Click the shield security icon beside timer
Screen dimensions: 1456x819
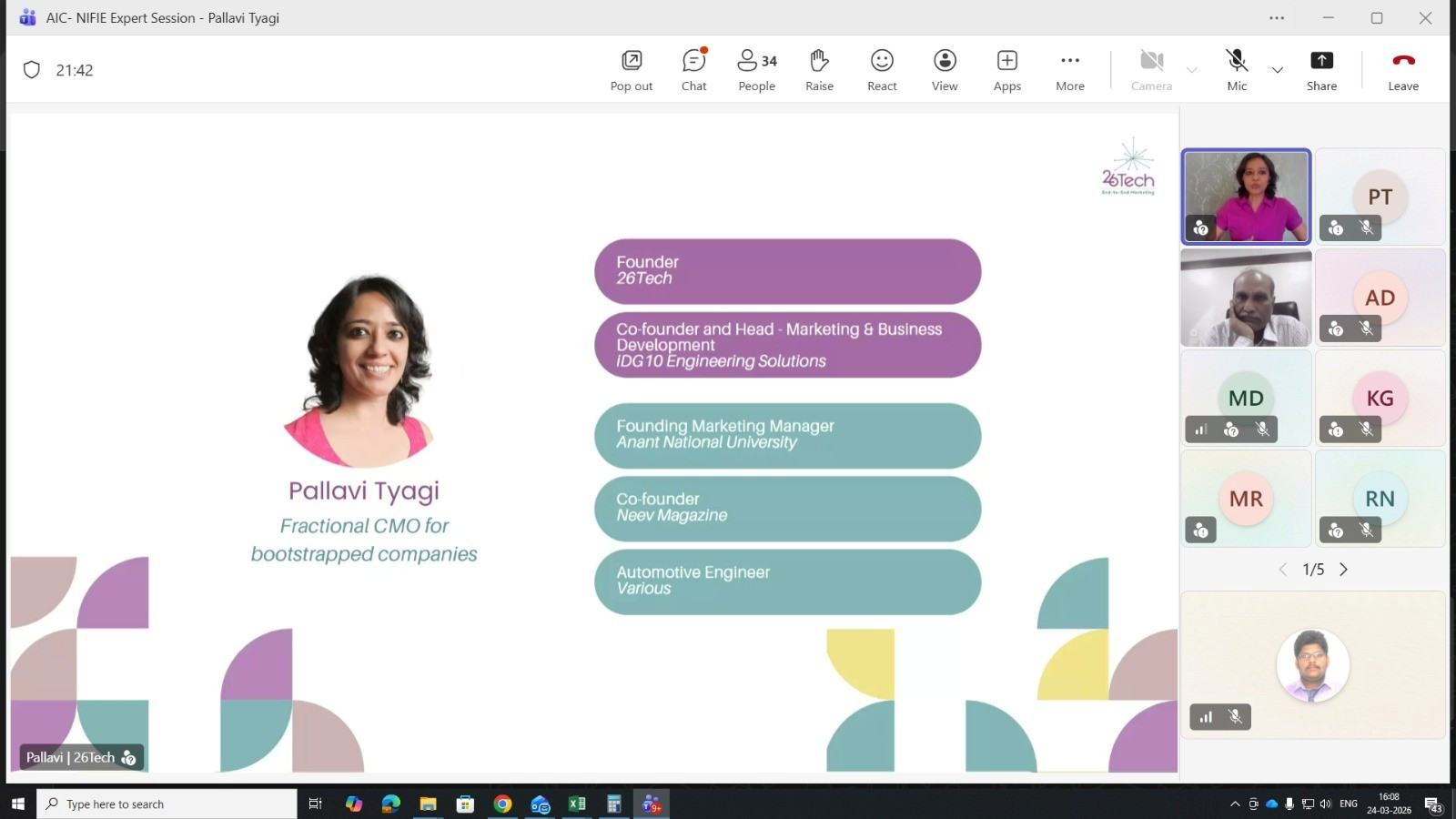coord(32,70)
